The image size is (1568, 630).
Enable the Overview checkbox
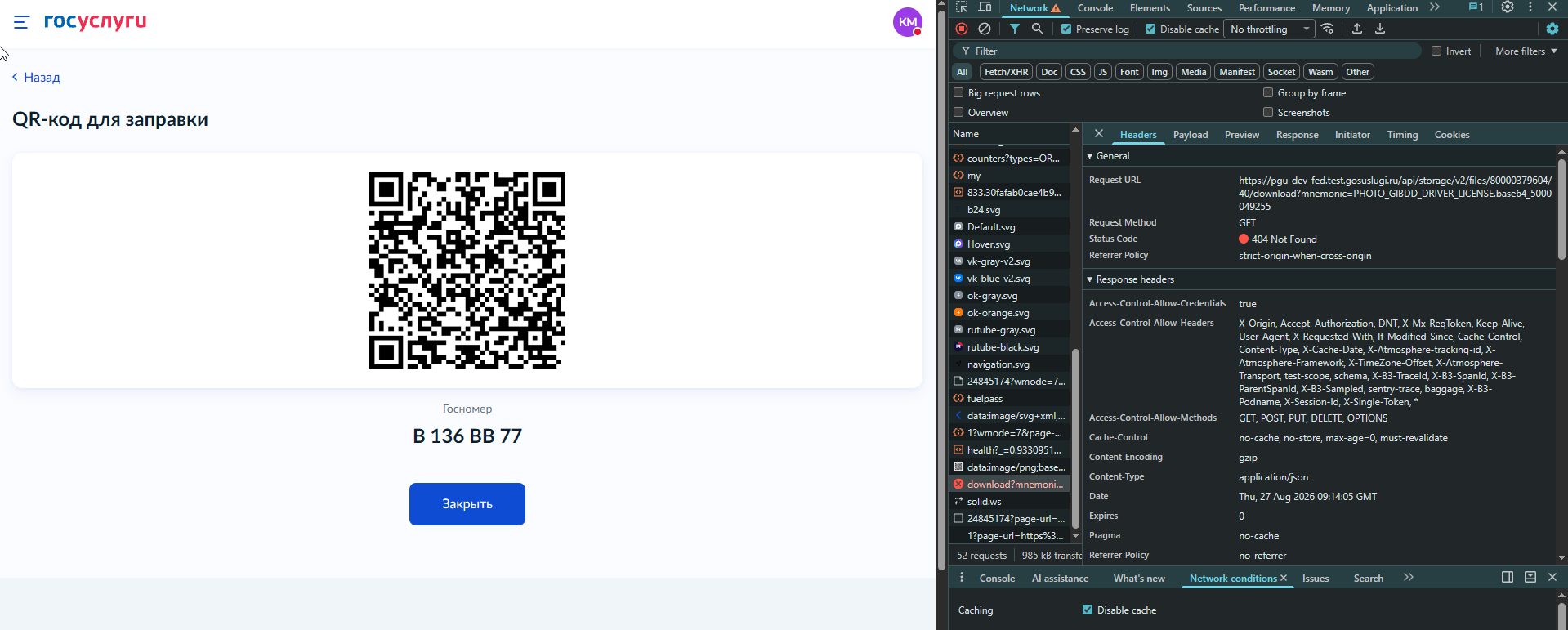(958, 112)
